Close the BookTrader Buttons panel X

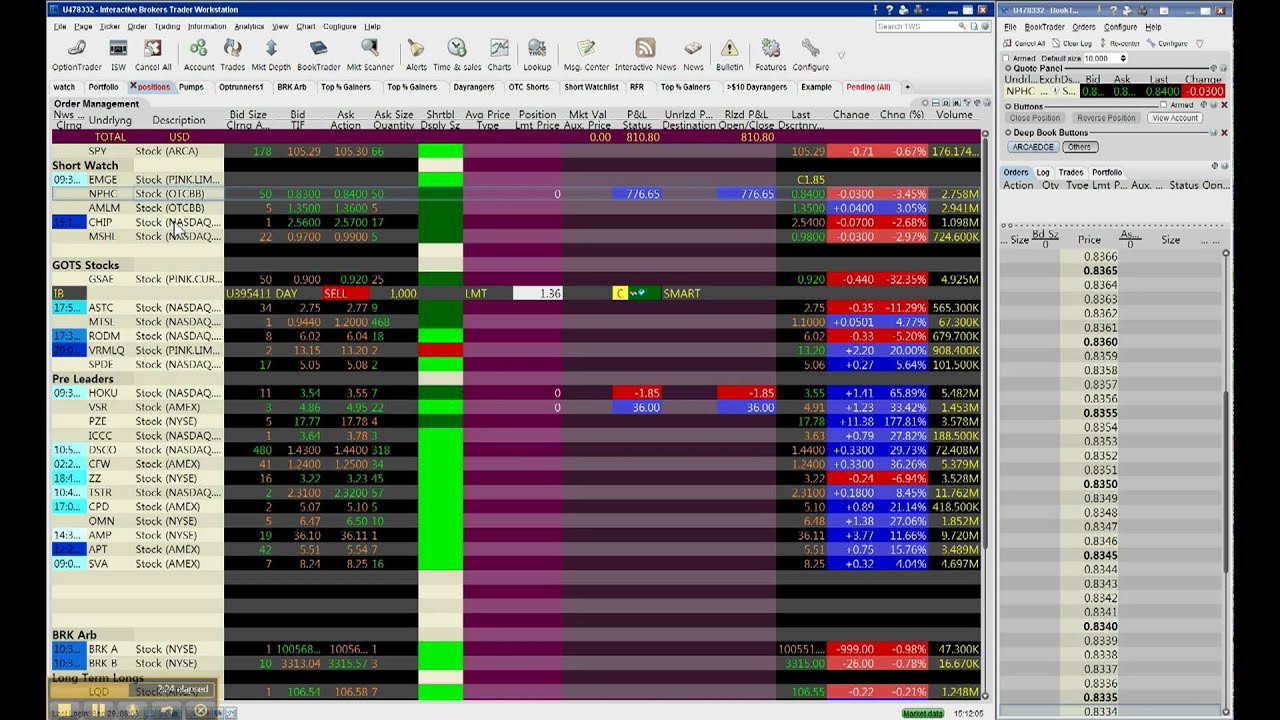[x=1224, y=105]
